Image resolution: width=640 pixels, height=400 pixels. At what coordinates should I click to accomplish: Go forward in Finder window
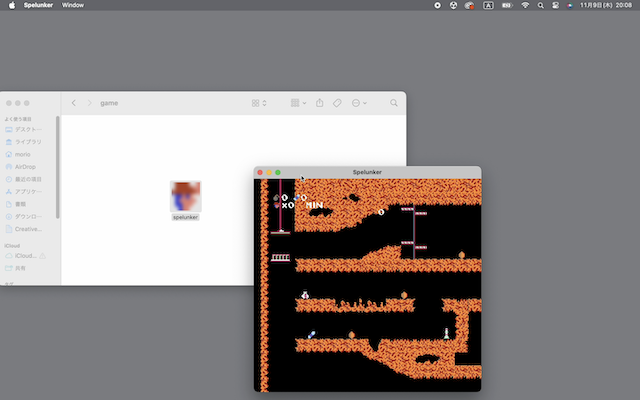tap(89, 103)
